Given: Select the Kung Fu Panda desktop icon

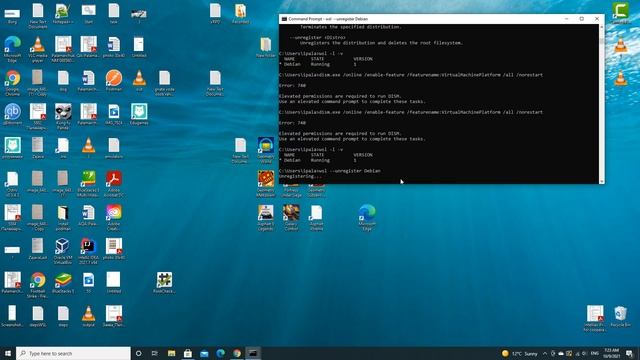Looking at the screenshot, I should pos(63,116).
